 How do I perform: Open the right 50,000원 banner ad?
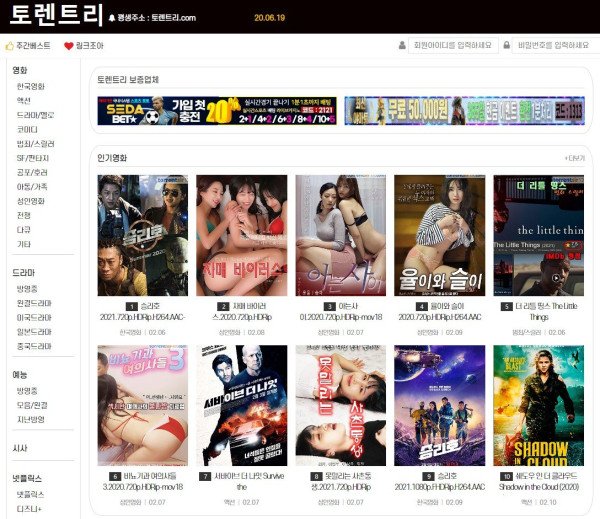(463, 110)
